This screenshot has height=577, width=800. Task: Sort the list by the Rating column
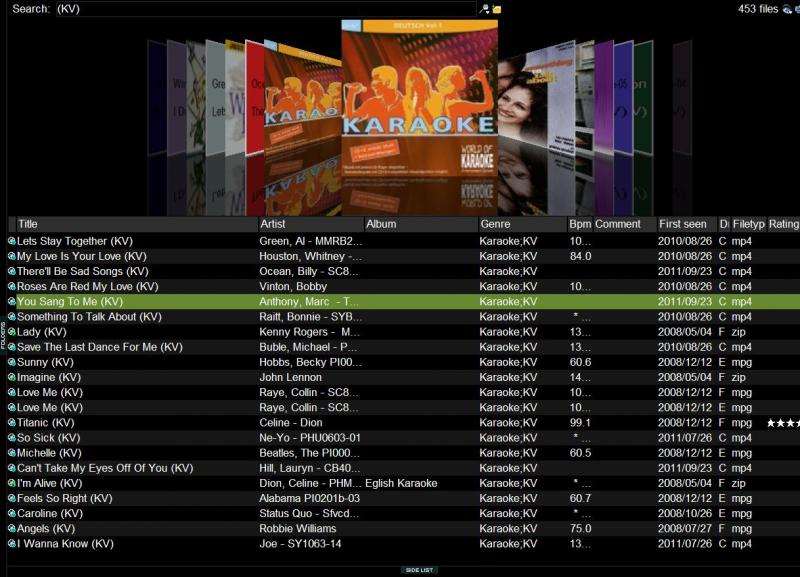click(x=784, y=224)
